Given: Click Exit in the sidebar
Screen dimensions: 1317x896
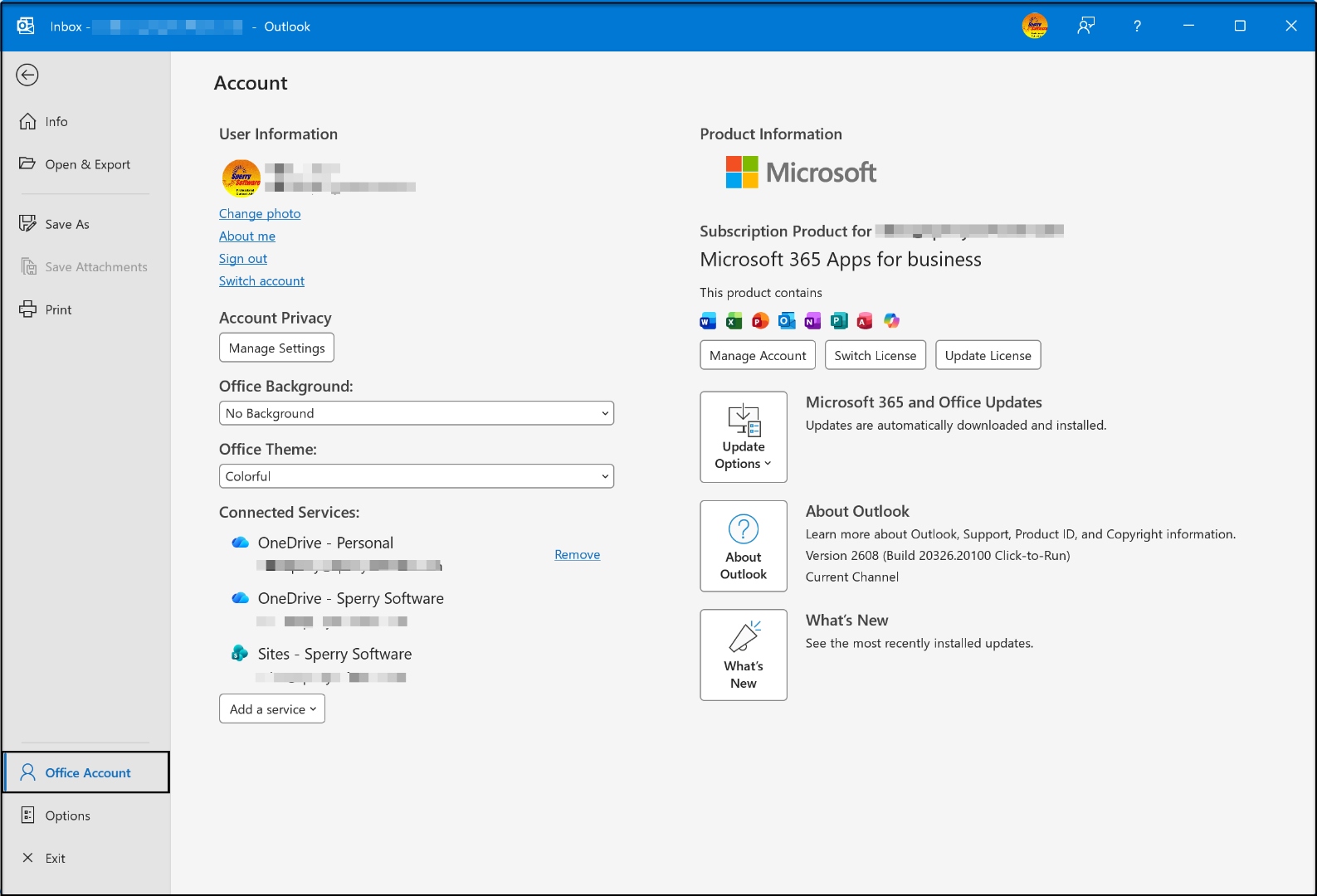Looking at the screenshot, I should pos(86,858).
